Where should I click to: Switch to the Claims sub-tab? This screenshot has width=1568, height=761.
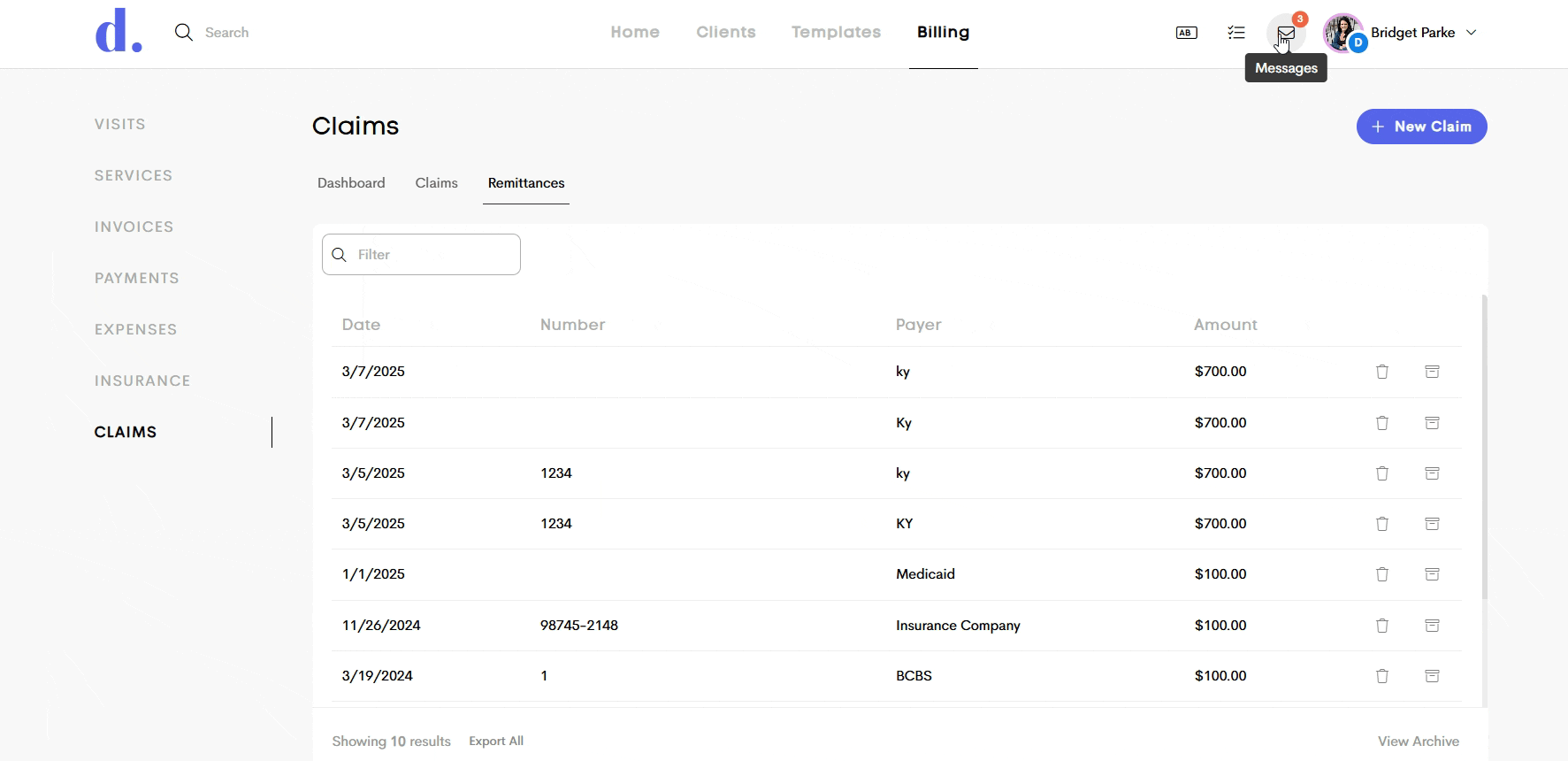click(437, 183)
